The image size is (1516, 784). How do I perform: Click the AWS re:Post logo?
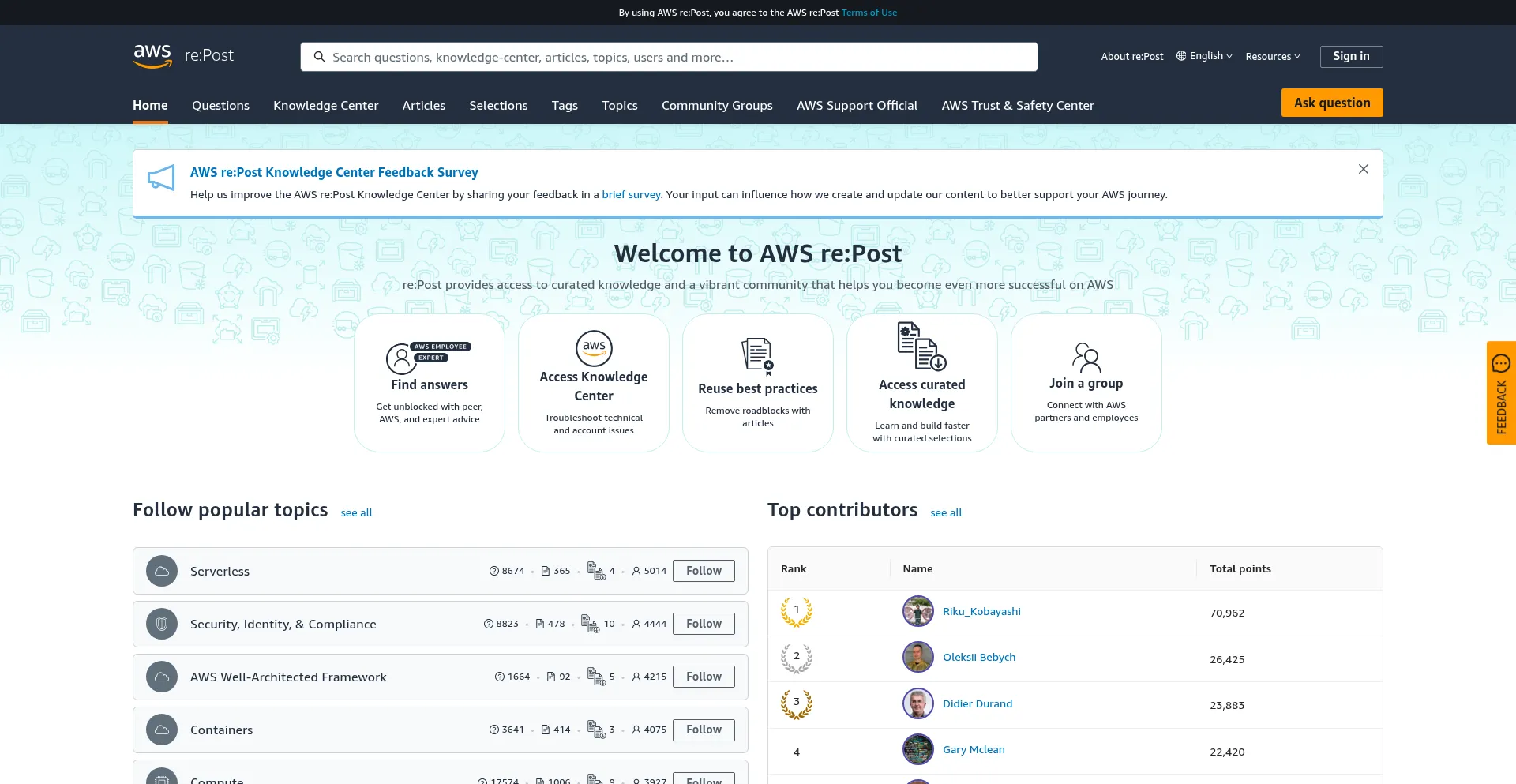tap(183, 56)
